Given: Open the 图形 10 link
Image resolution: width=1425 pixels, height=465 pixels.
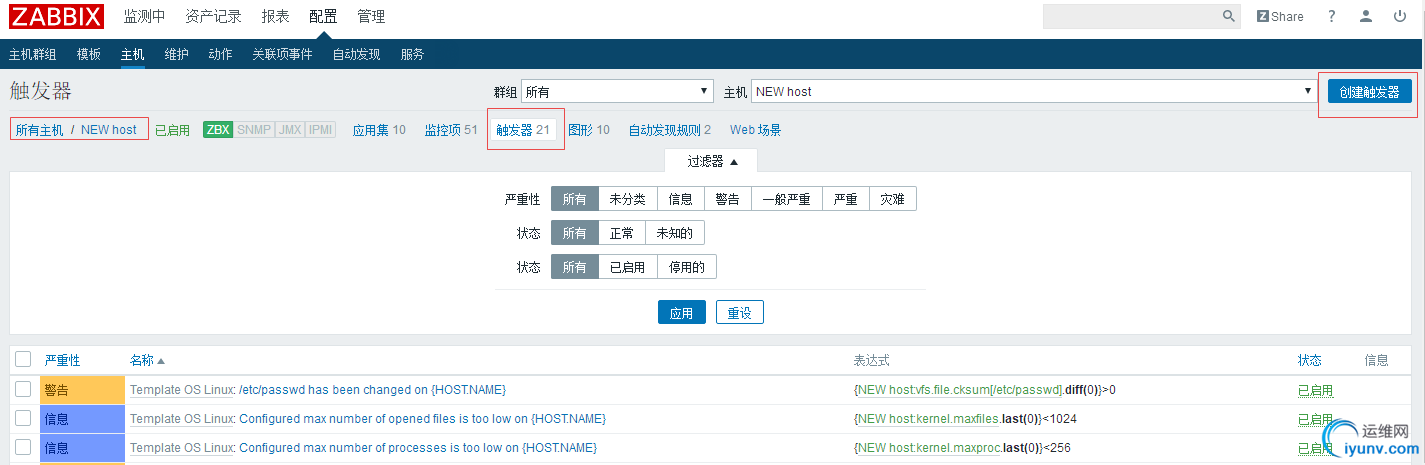Looking at the screenshot, I should (589, 130).
